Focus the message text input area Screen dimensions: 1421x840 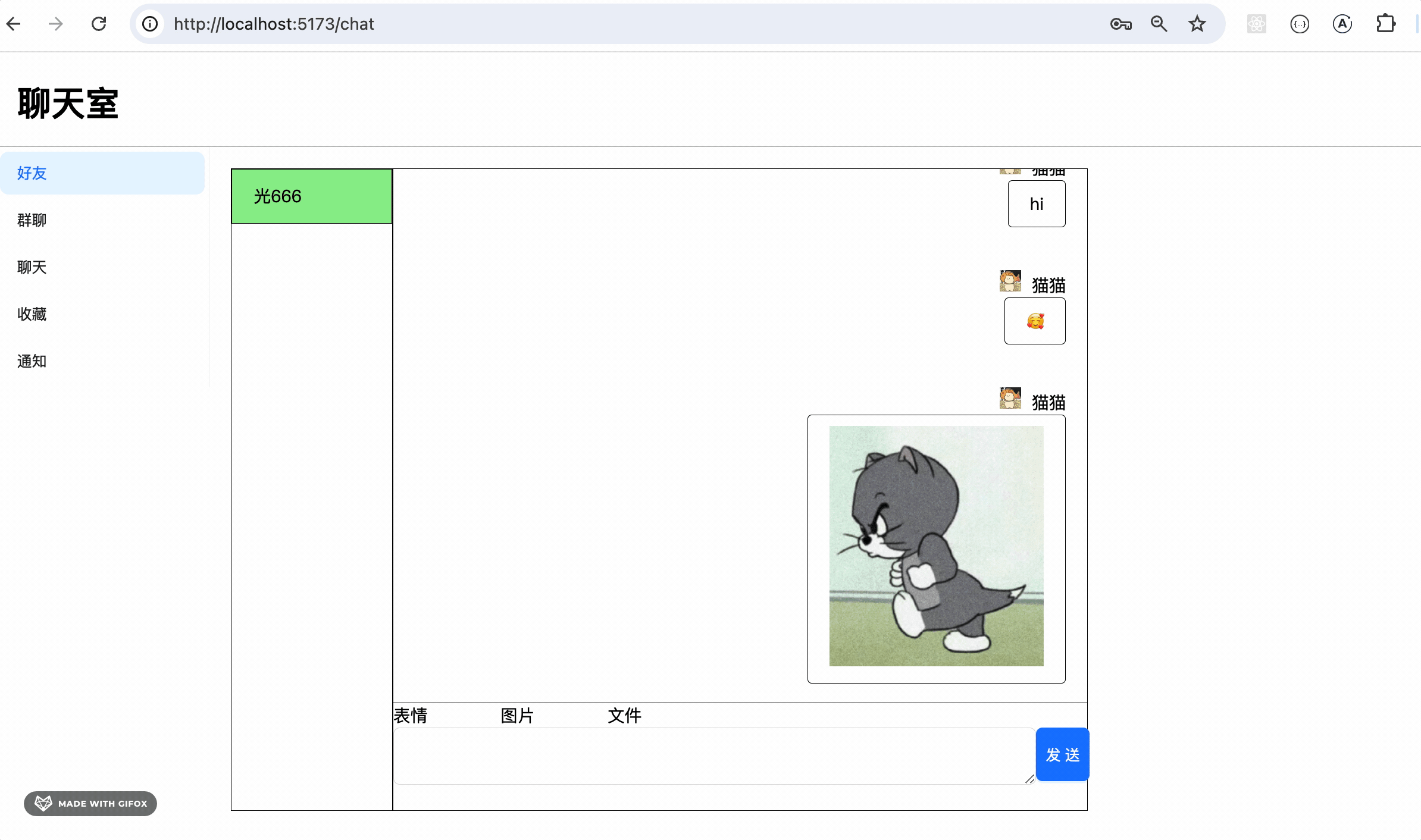(713, 756)
